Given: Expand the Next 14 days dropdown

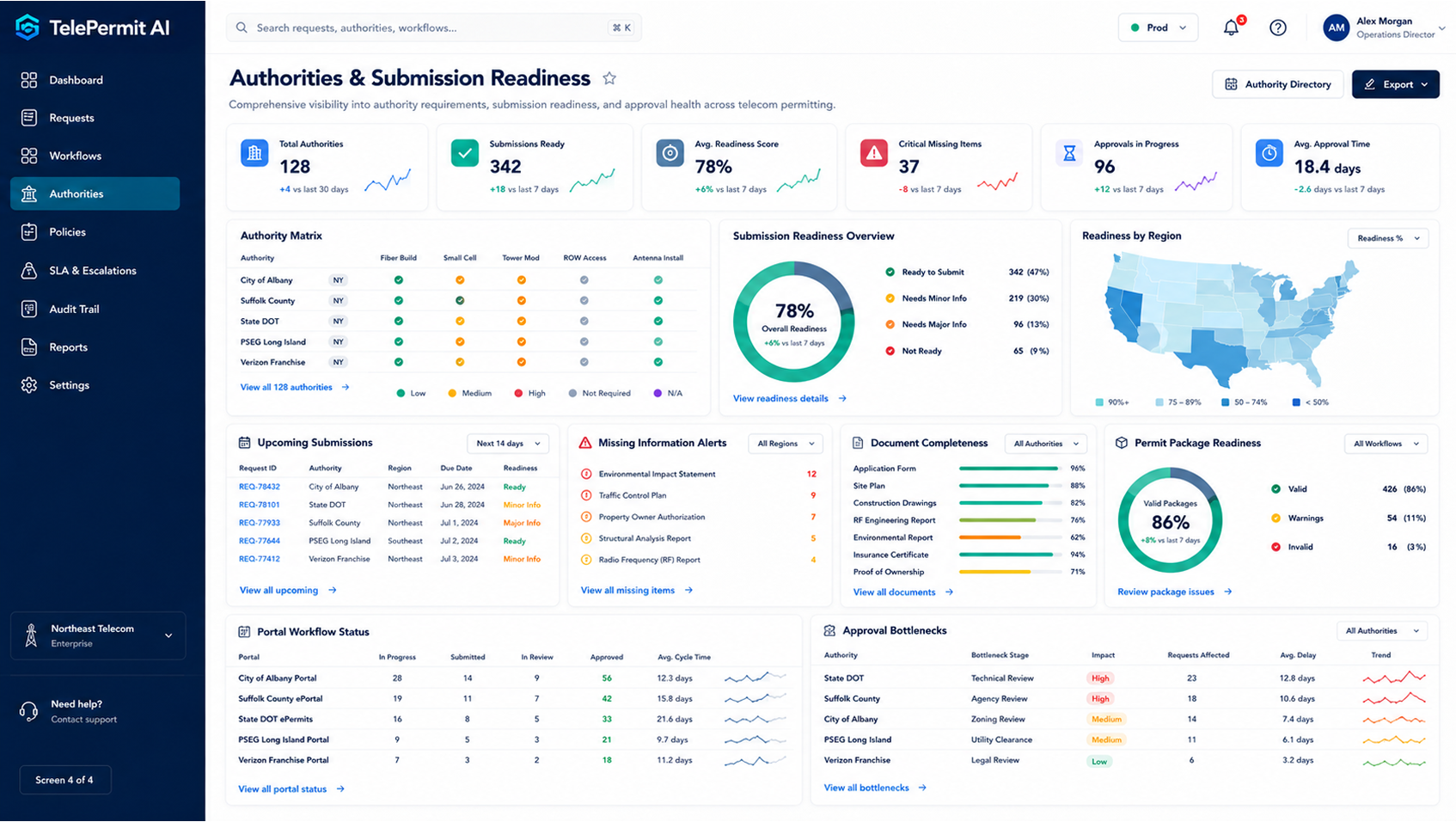Looking at the screenshot, I should [509, 444].
